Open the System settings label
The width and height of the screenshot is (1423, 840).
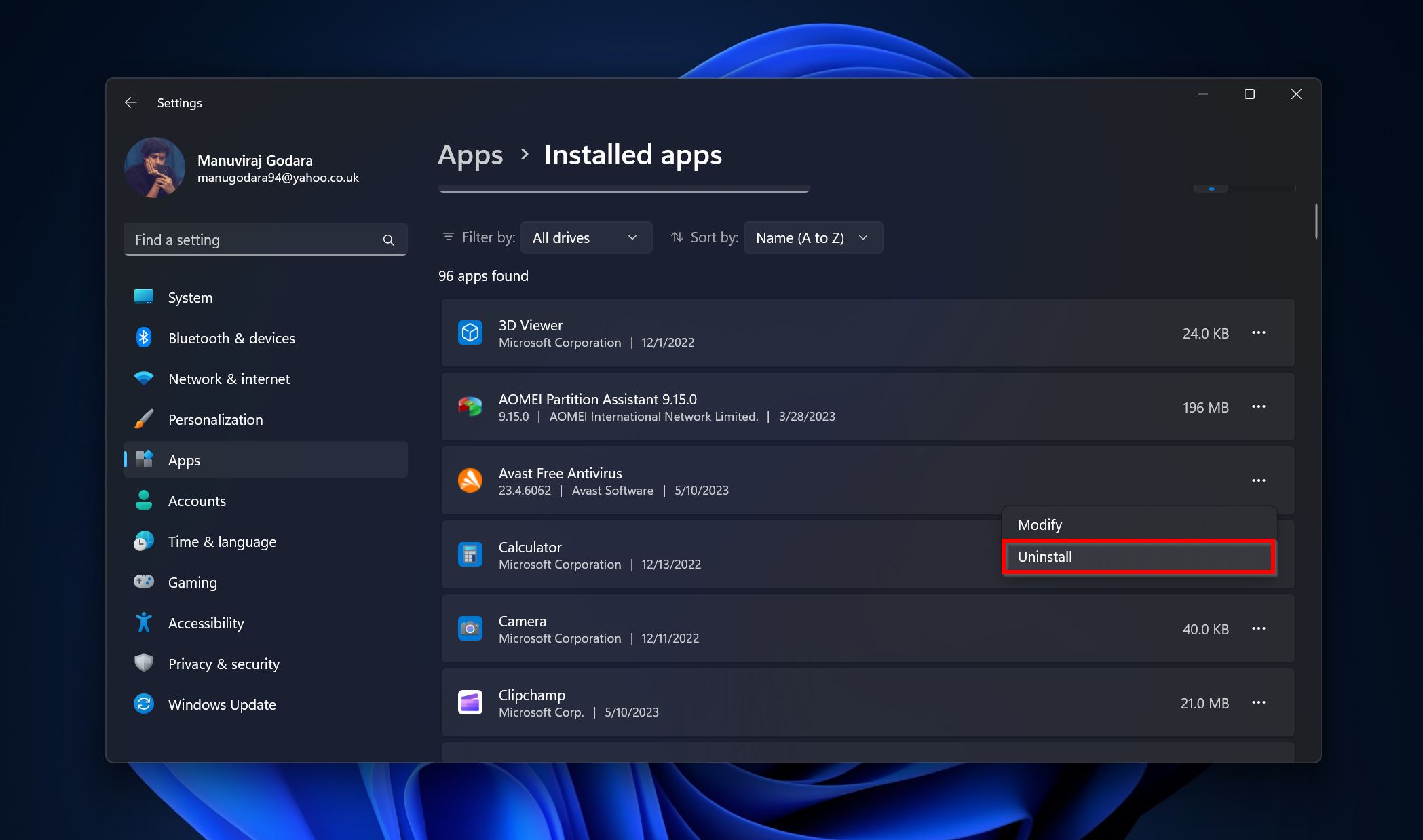(x=190, y=298)
